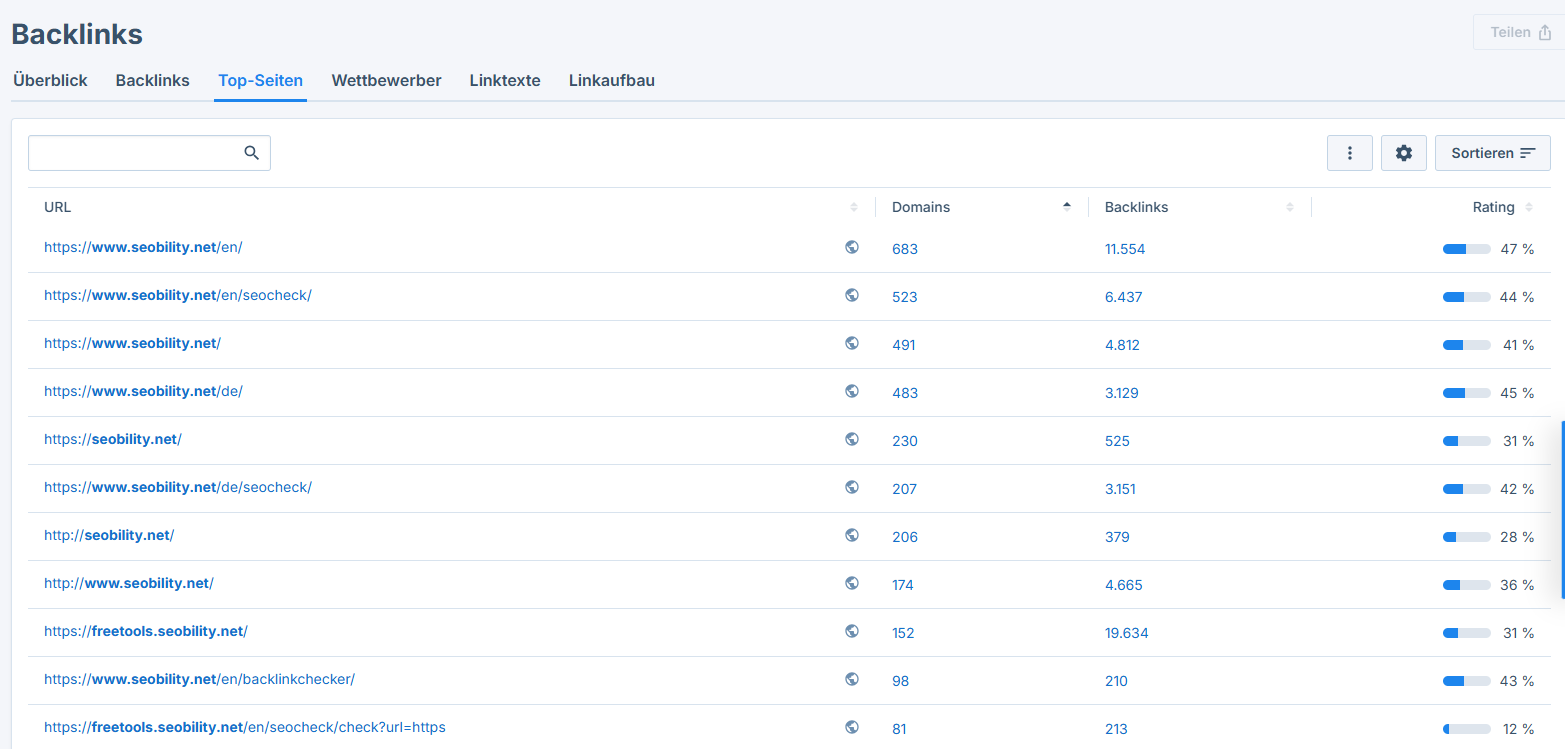Click the 12 % rating bar
The image size is (1565, 749).
1466,729
